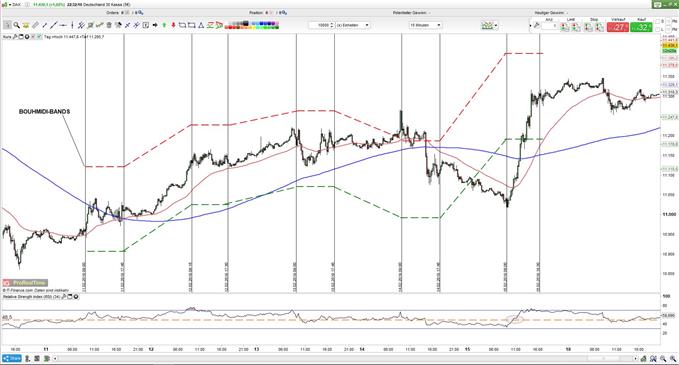679x365 pixels.
Task: Open the Einheiten units dropdown
Action: point(353,26)
